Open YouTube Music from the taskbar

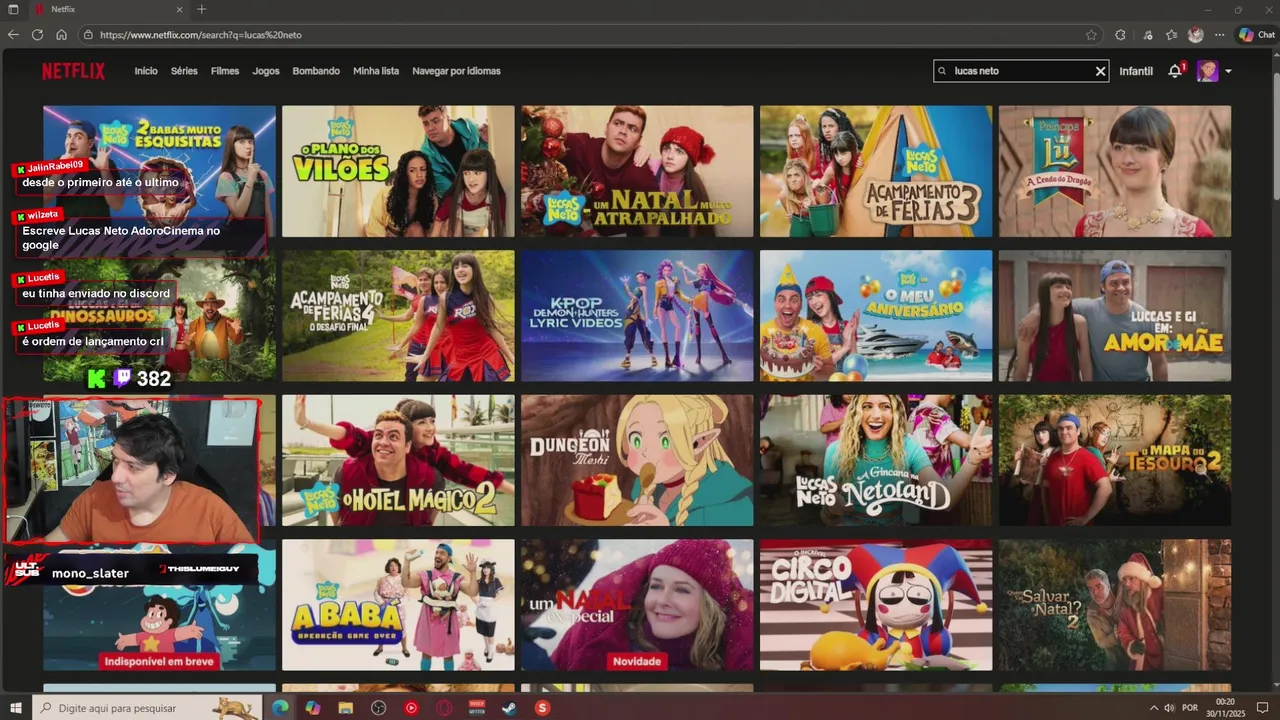coord(411,708)
